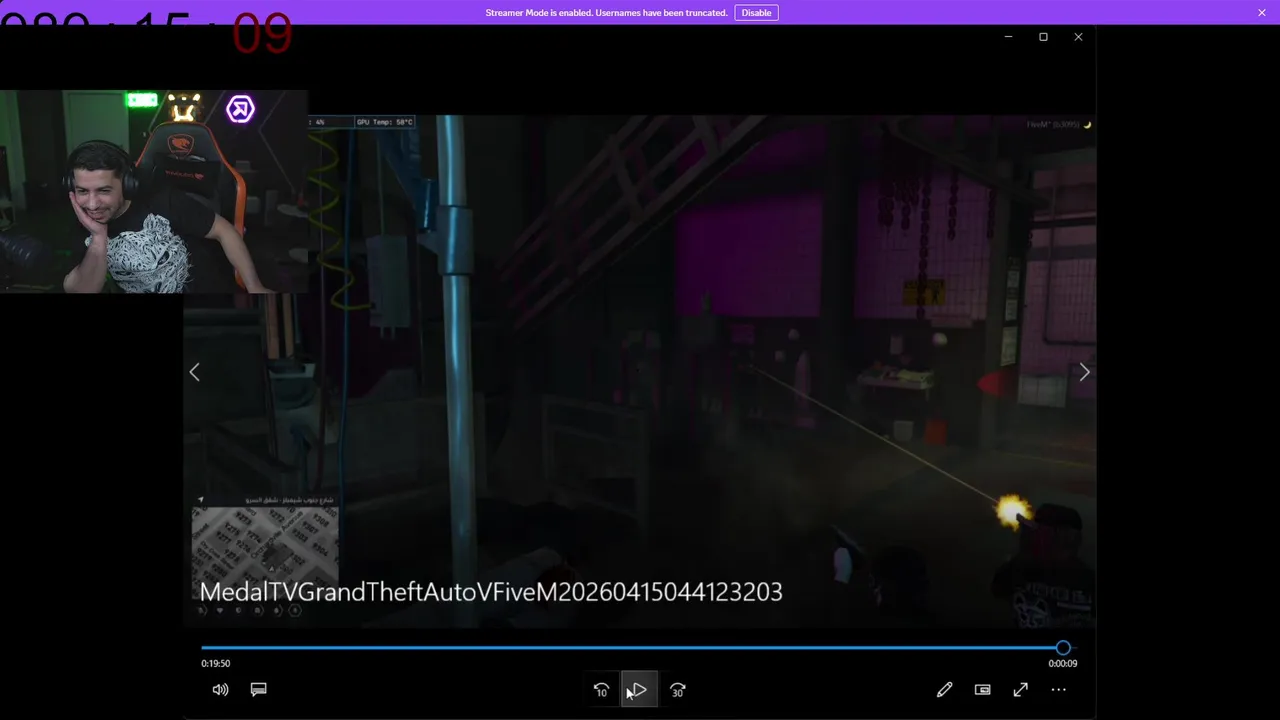Skip back 10 seconds

click(x=601, y=690)
